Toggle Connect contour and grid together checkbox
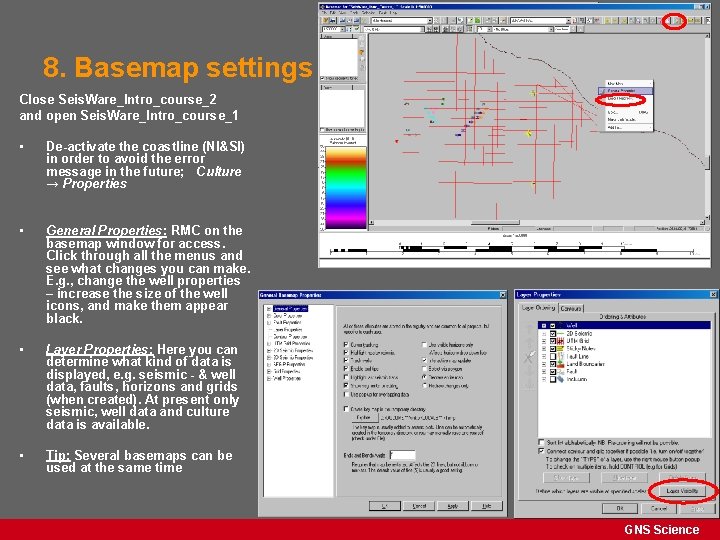Viewport: 720px width, 540px height. 541,451
